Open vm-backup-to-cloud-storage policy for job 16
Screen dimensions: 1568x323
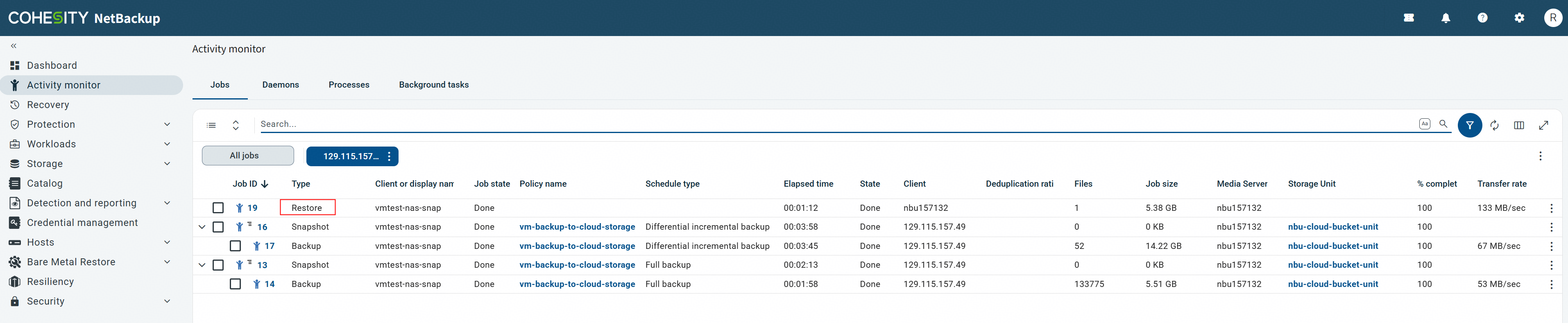[x=577, y=227]
